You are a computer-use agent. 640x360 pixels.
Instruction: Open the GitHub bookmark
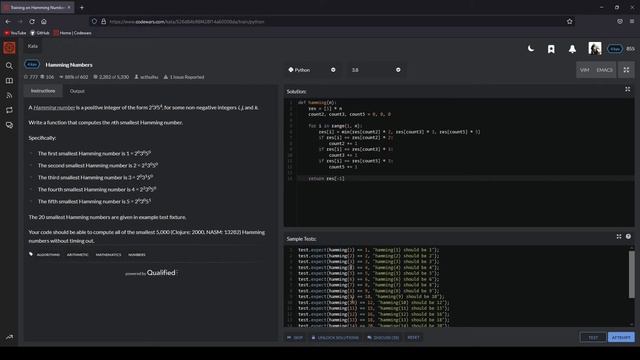pyautogui.click(x=40, y=33)
